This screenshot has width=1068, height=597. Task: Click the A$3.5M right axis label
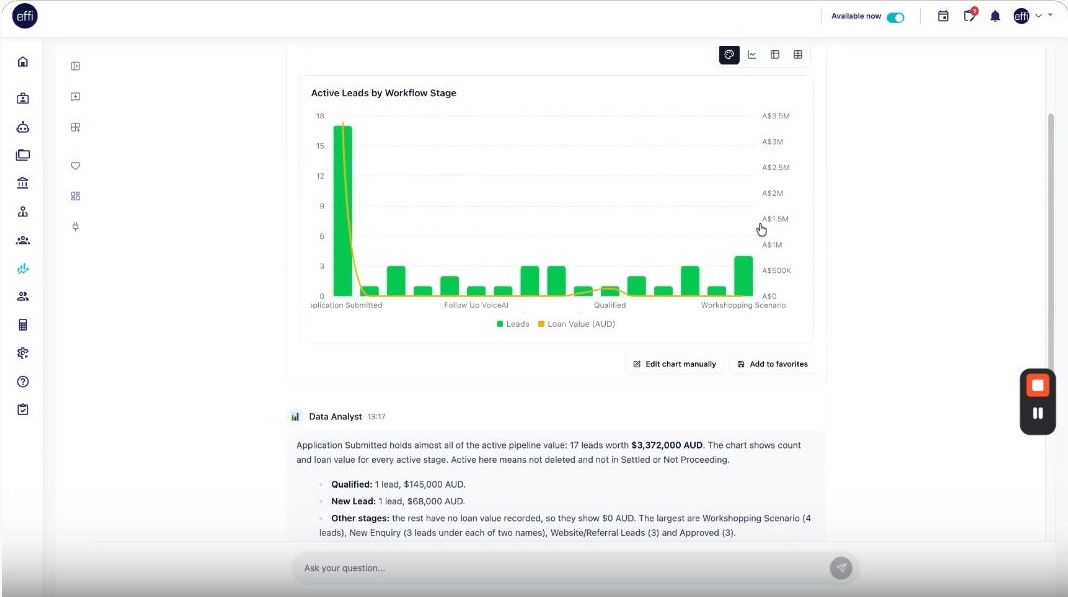coord(775,116)
